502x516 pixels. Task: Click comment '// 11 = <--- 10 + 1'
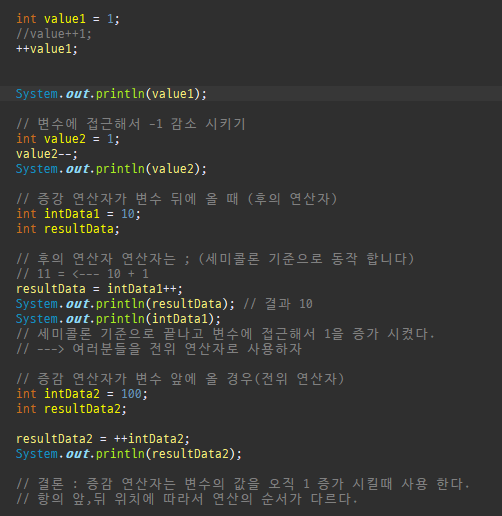pyautogui.click(x=82, y=274)
